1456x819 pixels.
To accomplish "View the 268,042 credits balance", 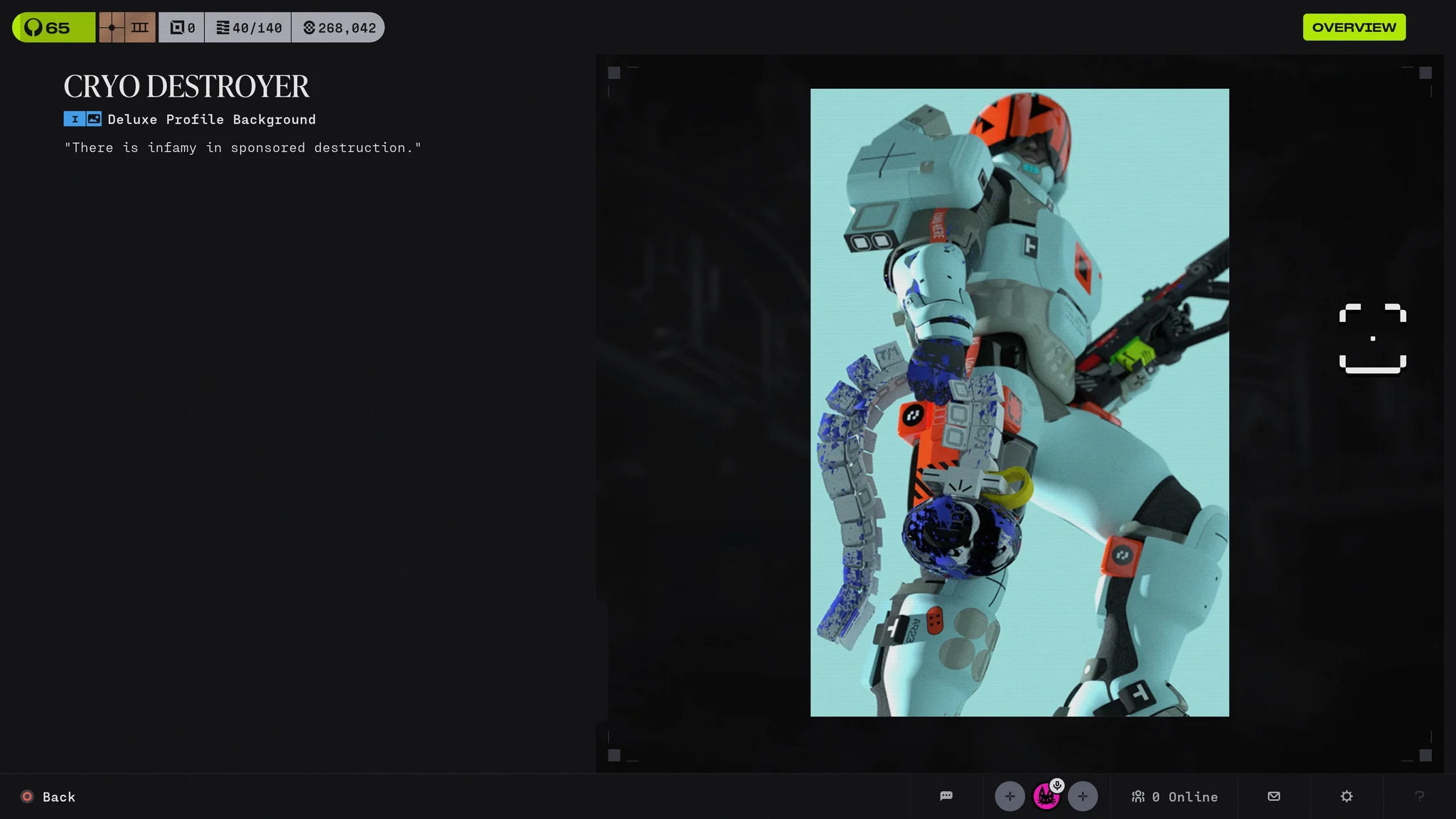I will point(338,28).
